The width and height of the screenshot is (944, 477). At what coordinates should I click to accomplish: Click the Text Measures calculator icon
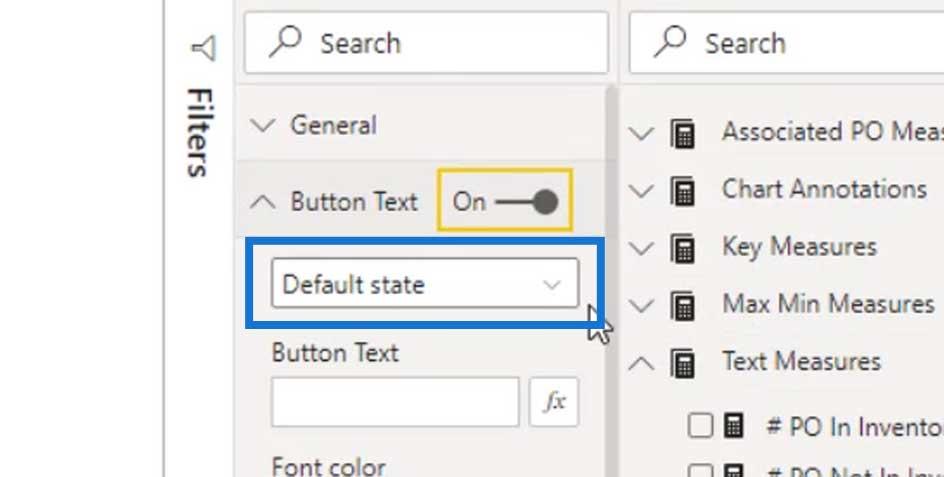pos(683,363)
